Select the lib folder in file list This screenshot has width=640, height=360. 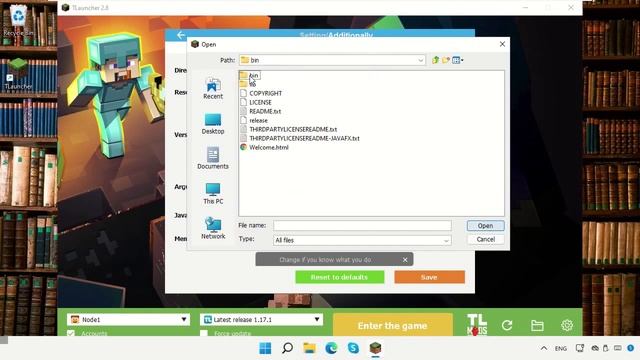point(248,84)
